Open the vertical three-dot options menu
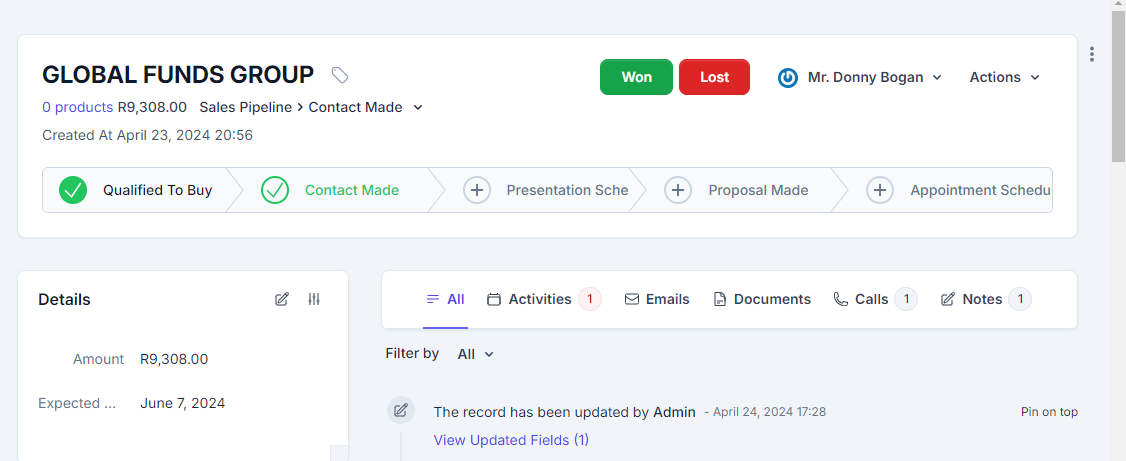This screenshot has height=461, width=1126. pyautogui.click(x=1092, y=54)
